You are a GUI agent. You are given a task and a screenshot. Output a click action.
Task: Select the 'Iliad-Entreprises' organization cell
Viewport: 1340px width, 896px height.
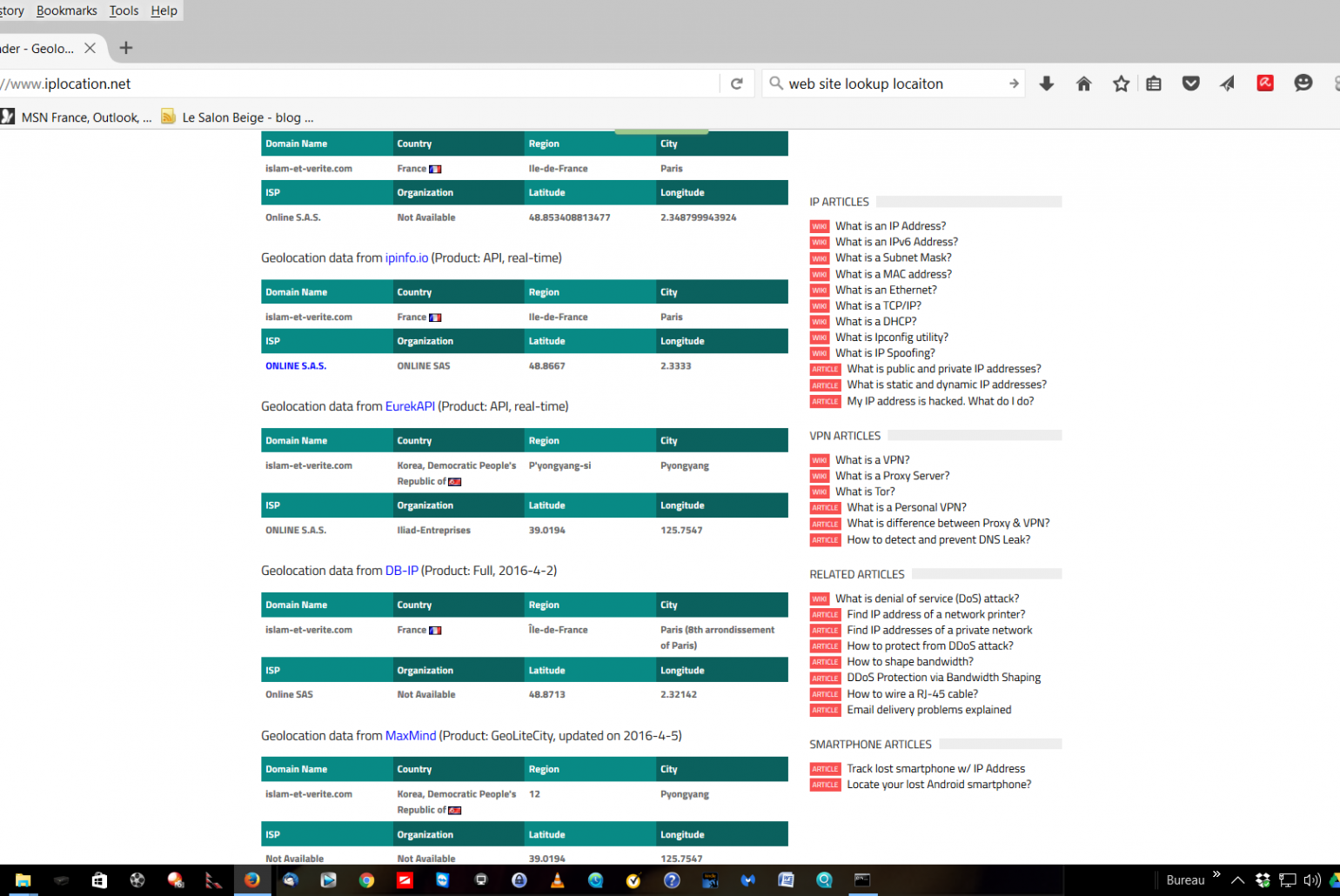pos(433,531)
